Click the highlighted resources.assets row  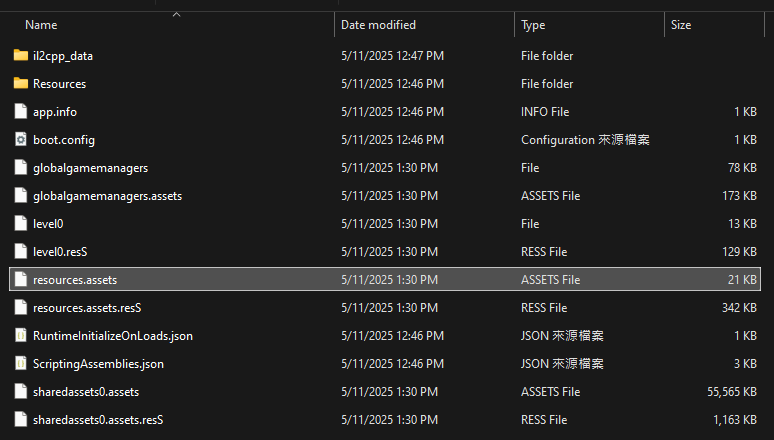point(385,280)
